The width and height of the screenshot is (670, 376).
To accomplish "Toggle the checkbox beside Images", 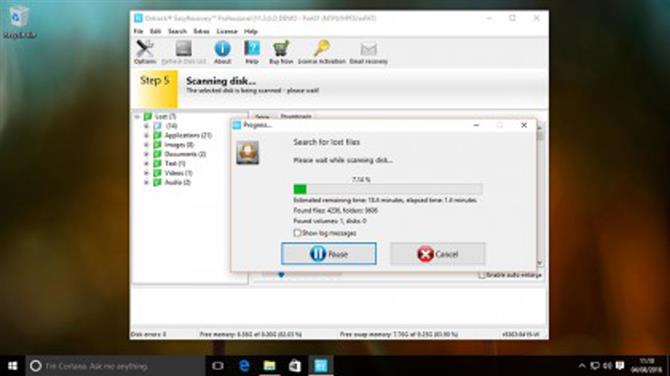I will [157, 144].
